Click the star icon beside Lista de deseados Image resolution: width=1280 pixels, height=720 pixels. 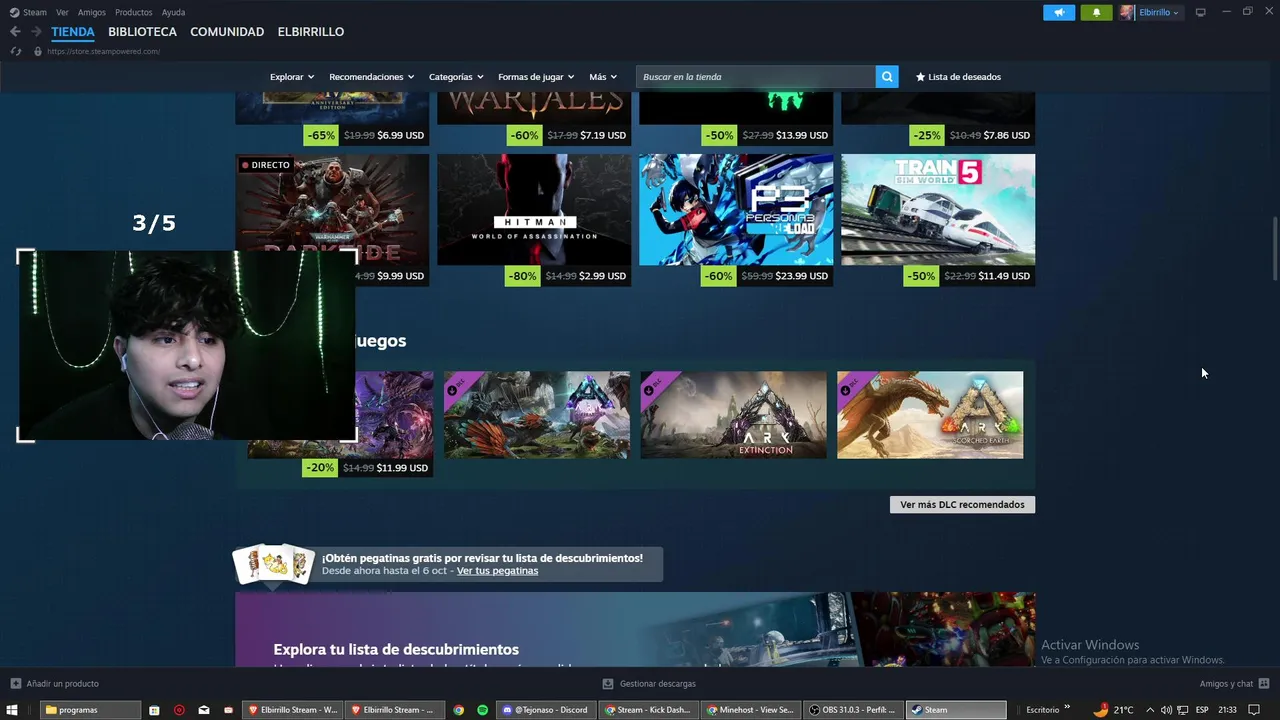click(x=920, y=77)
